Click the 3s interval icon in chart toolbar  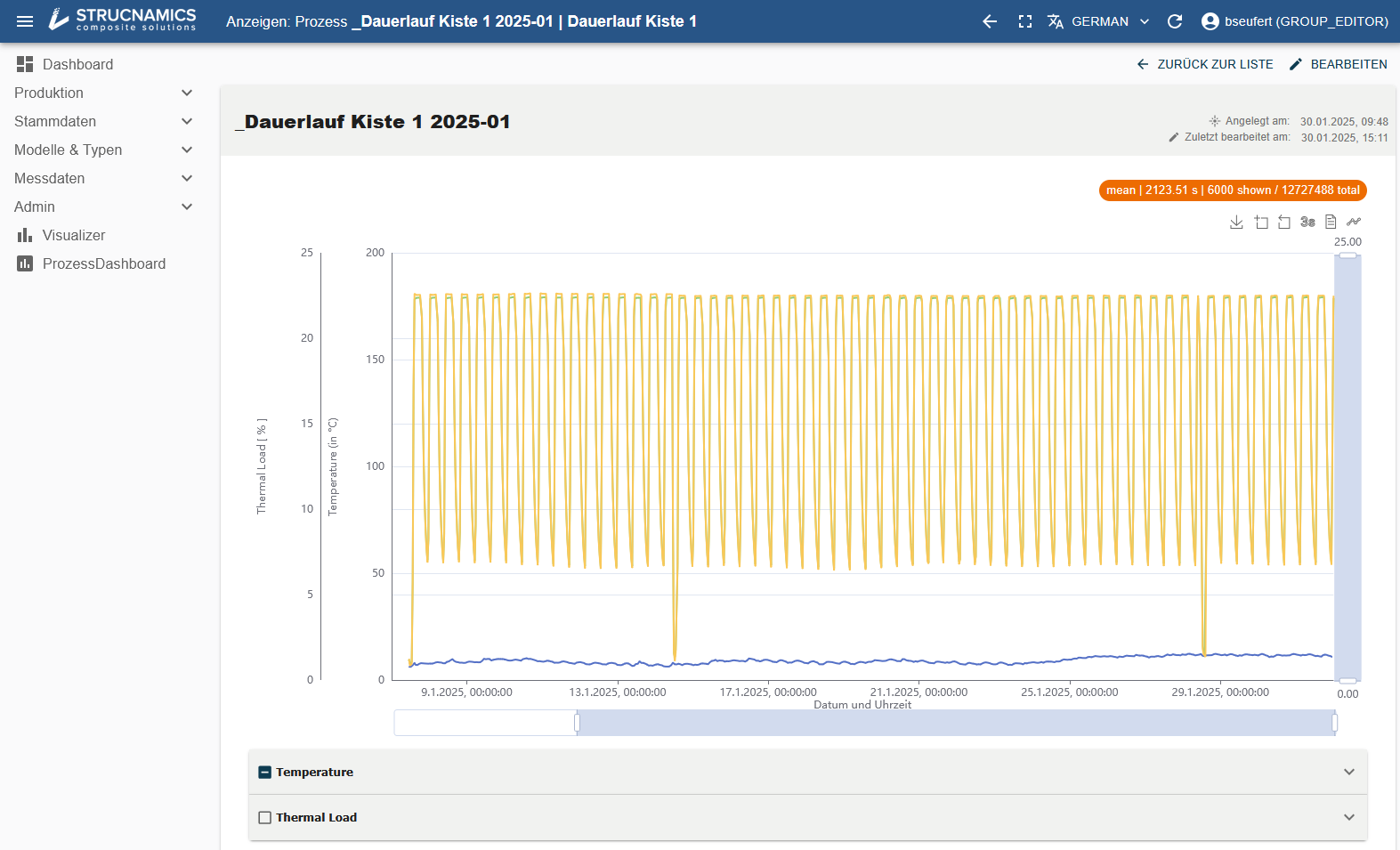coord(1307,223)
